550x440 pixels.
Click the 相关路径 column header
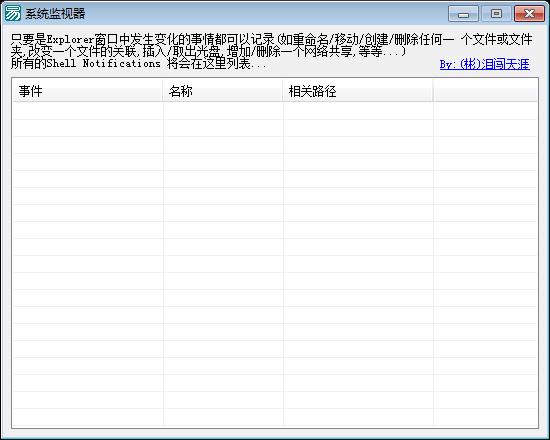[x=358, y=91]
